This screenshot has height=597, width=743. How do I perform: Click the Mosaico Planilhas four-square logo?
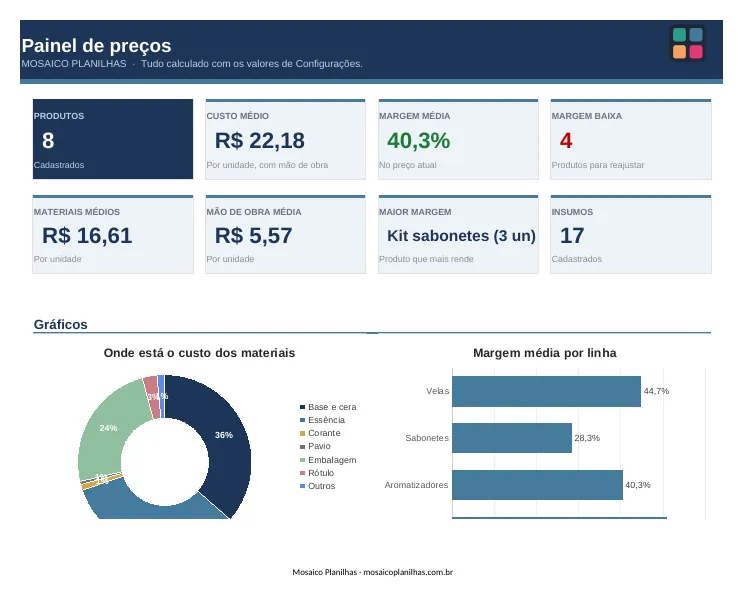point(688,43)
